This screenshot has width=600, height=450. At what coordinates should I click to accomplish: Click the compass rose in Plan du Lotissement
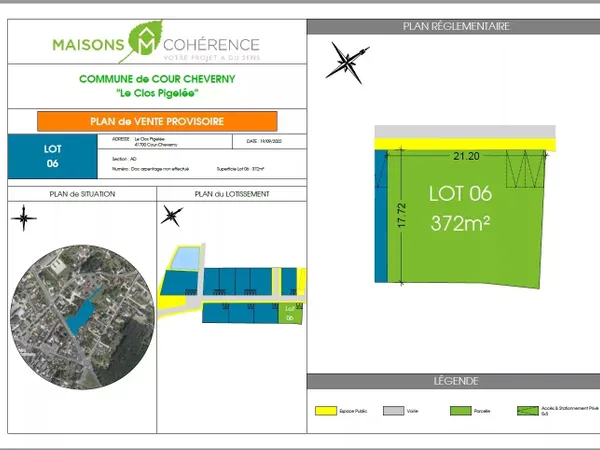[x=171, y=215]
